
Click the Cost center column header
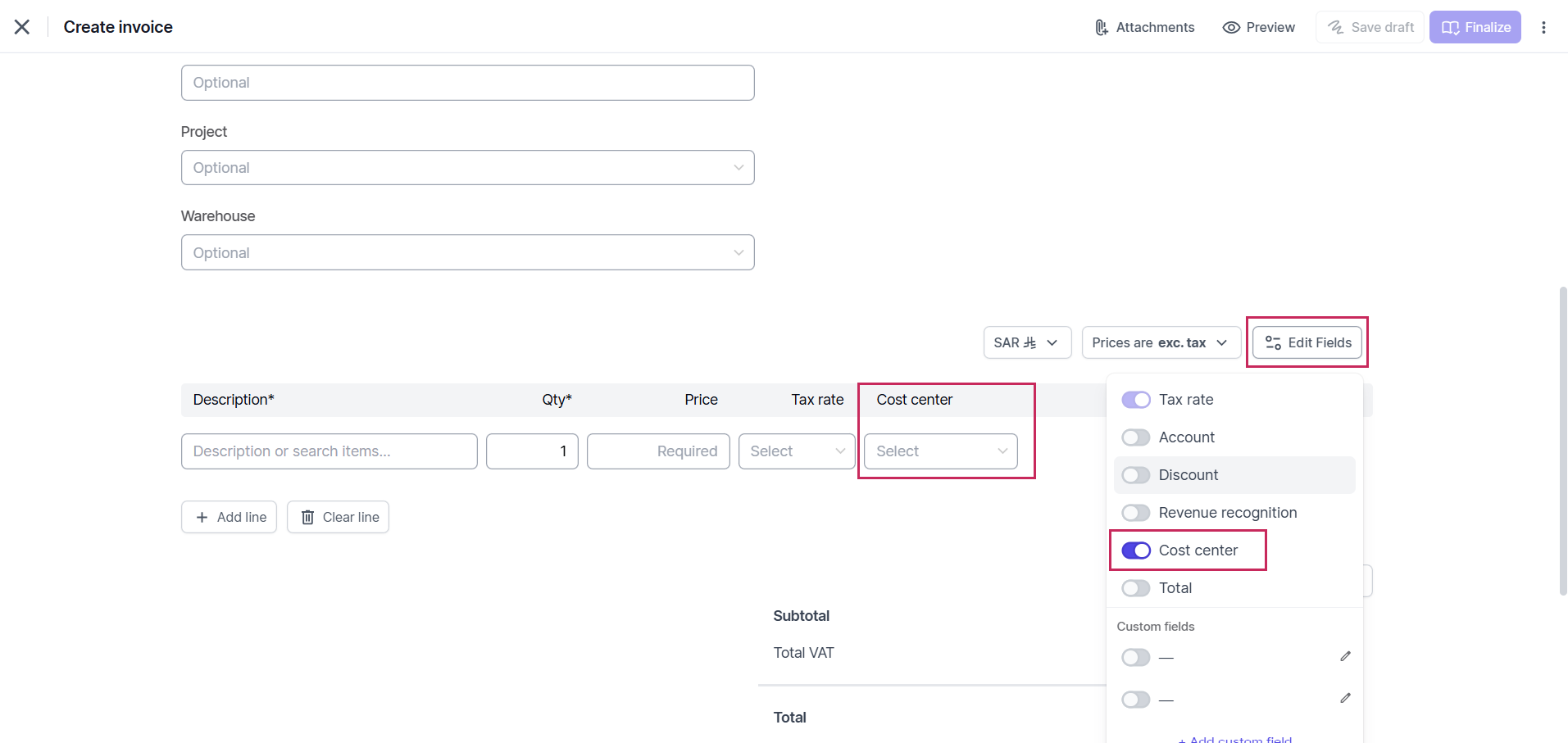click(x=915, y=400)
